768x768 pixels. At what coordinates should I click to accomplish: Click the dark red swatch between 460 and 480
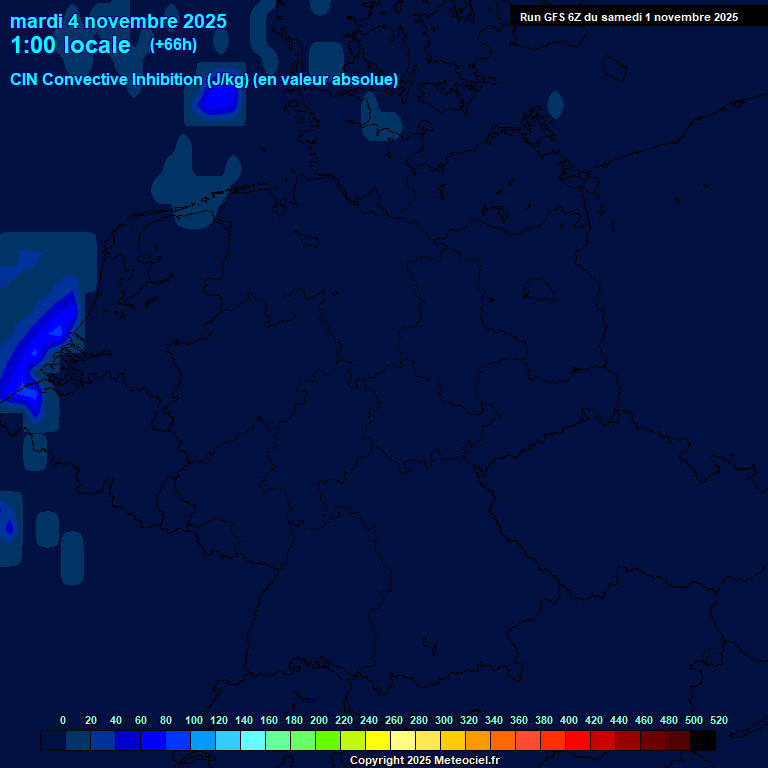pyautogui.click(x=653, y=740)
